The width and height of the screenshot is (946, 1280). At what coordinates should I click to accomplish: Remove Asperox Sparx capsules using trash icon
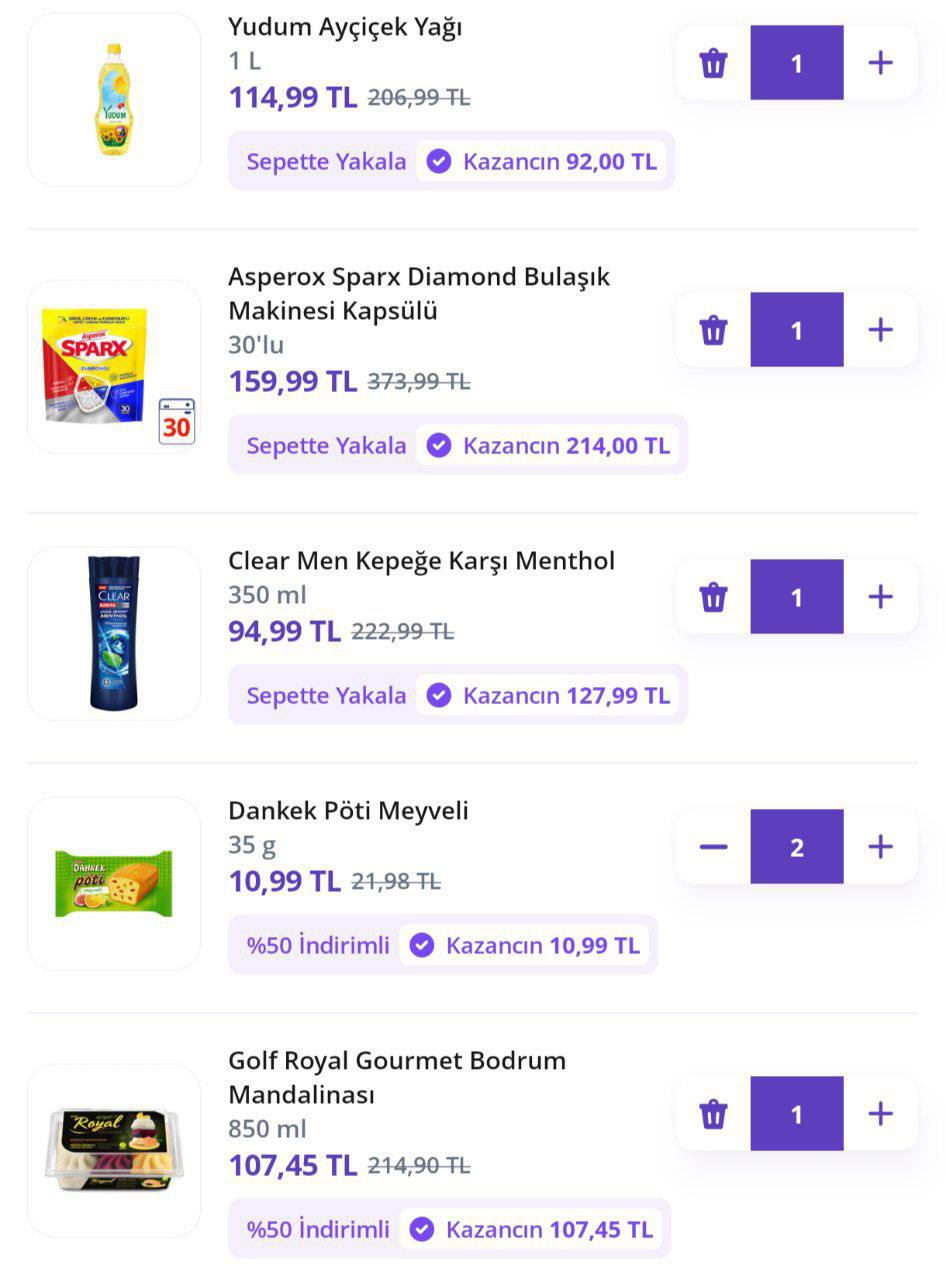tap(713, 330)
